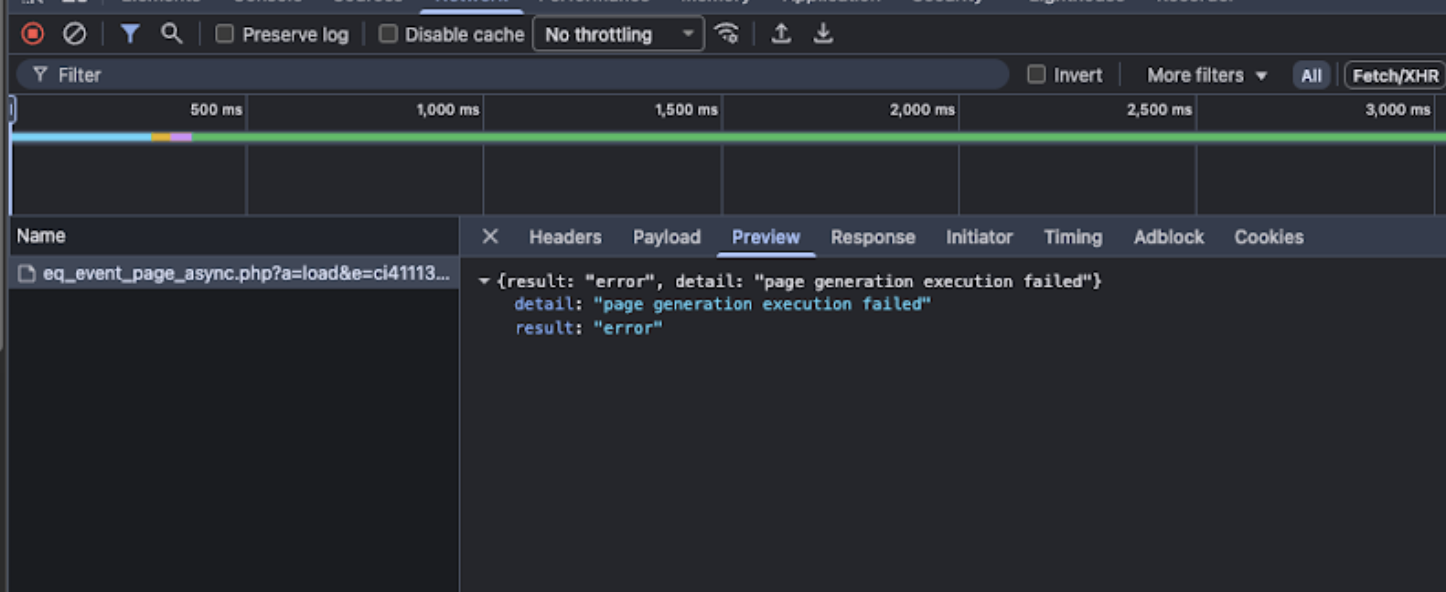Image resolution: width=1446 pixels, height=592 pixels.
Task: Open network conditions wifi icon
Action: tap(727, 34)
